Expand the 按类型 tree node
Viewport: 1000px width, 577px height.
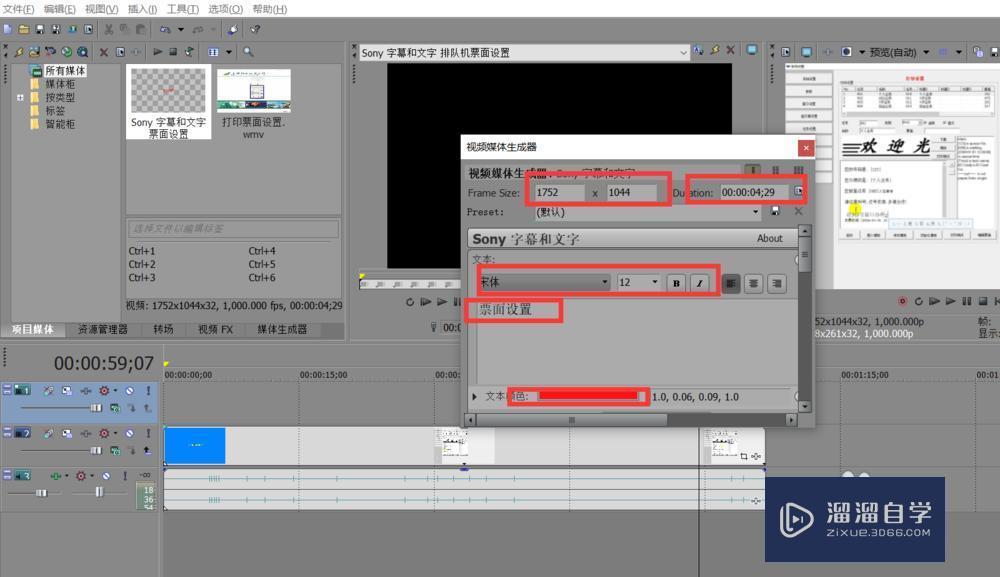pyautogui.click(x=20, y=98)
